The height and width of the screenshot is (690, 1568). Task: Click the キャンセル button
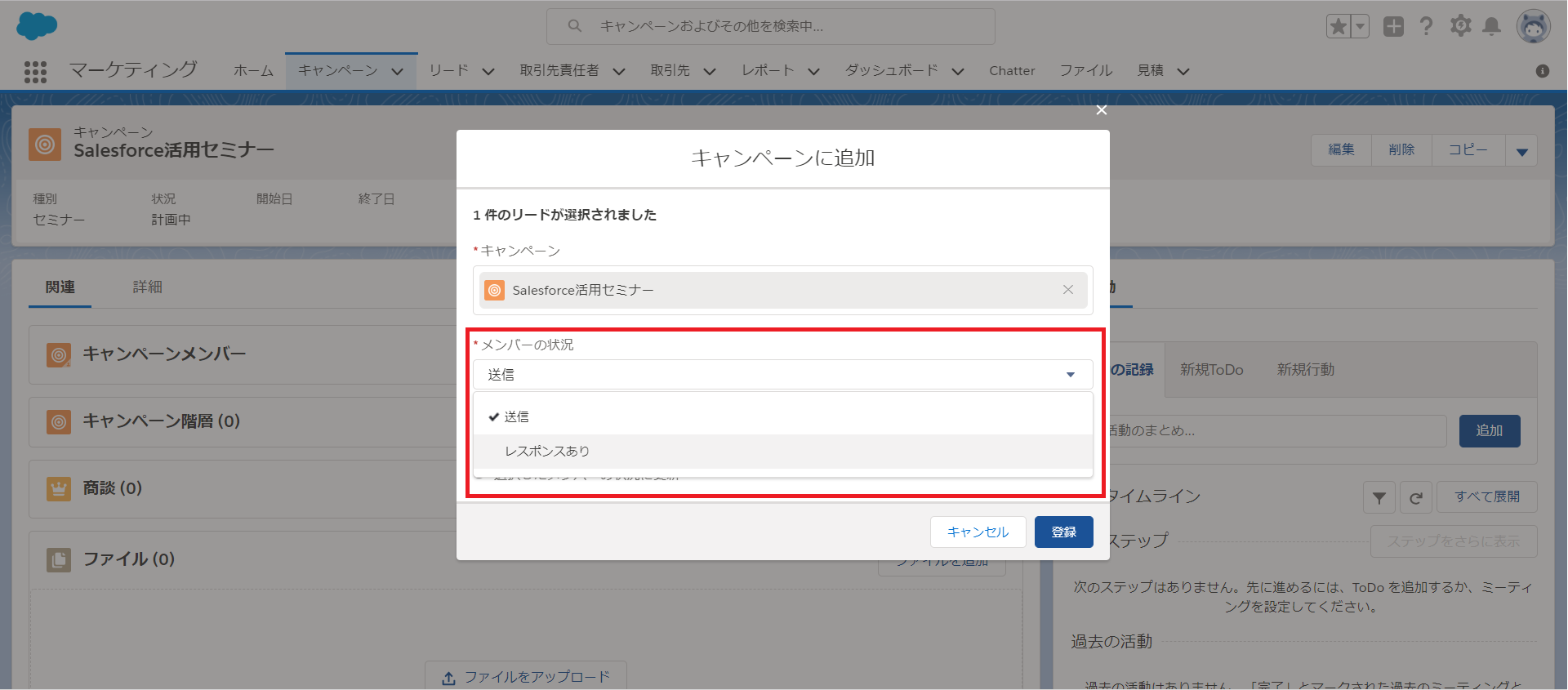point(978,532)
